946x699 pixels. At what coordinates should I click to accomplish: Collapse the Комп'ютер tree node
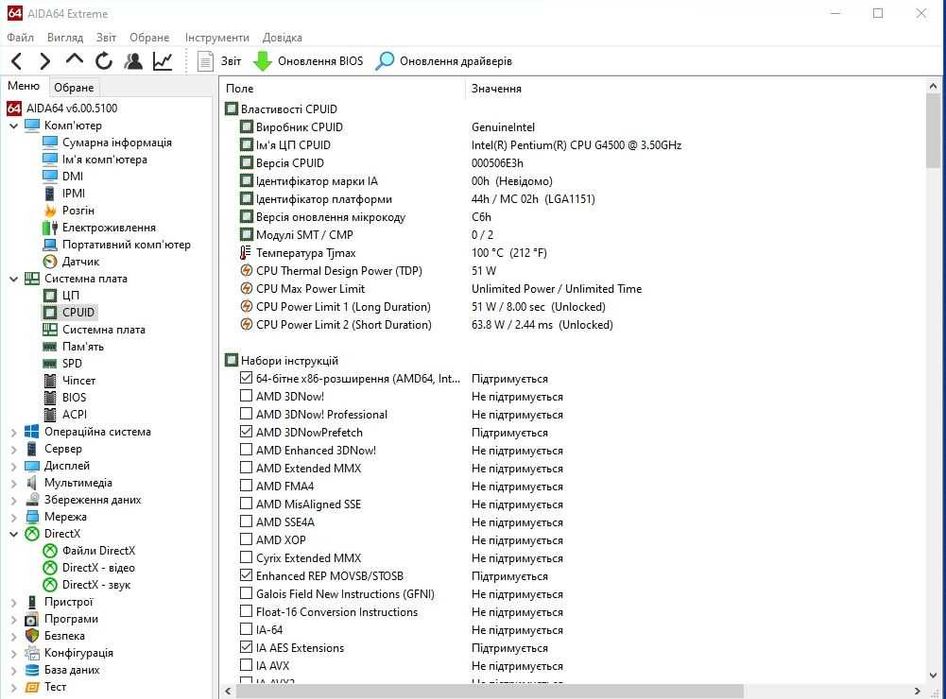point(13,125)
